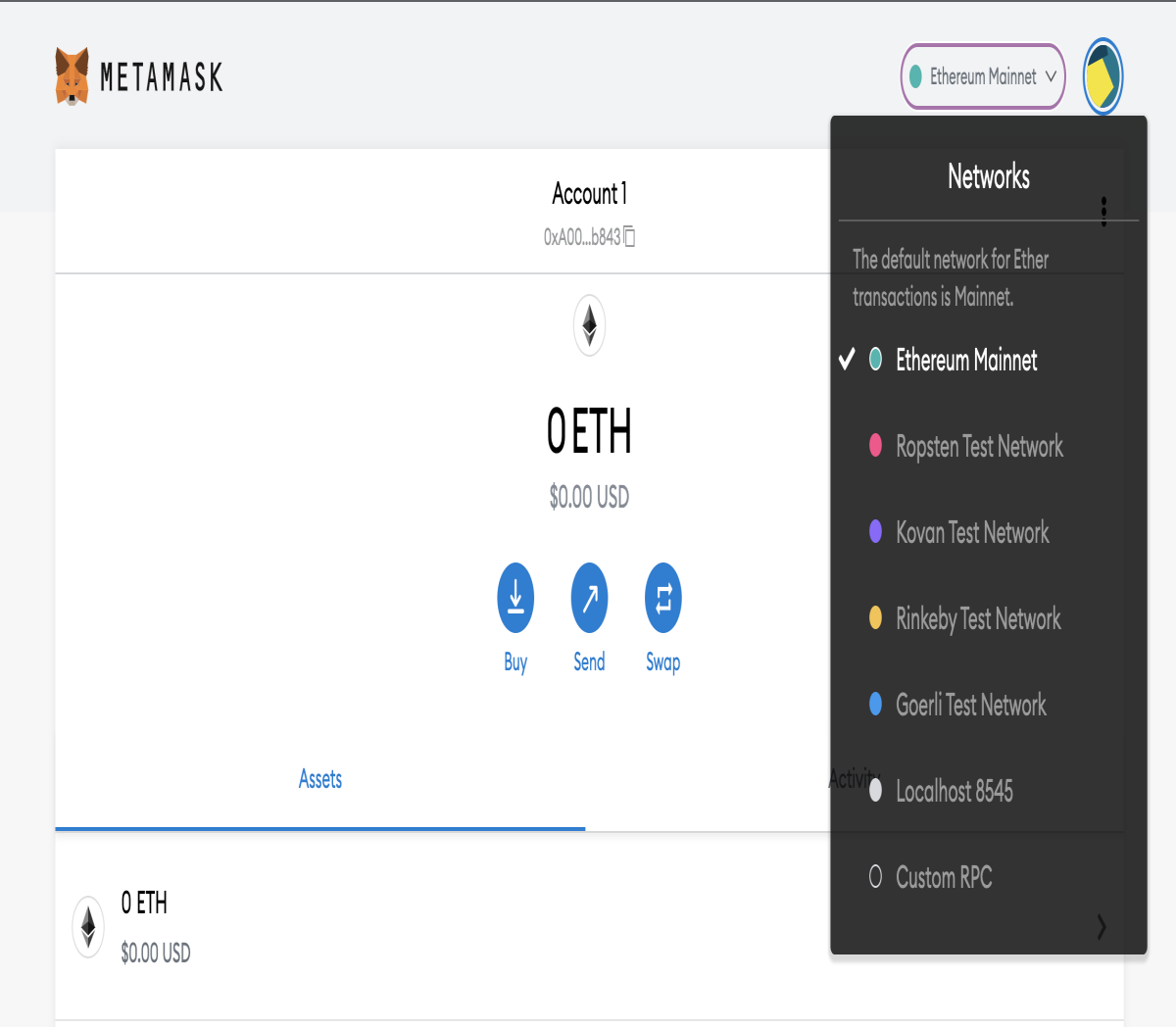Click the yellow dot next to Rinkeby
This screenshot has width=1176, height=1027.
click(875, 618)
